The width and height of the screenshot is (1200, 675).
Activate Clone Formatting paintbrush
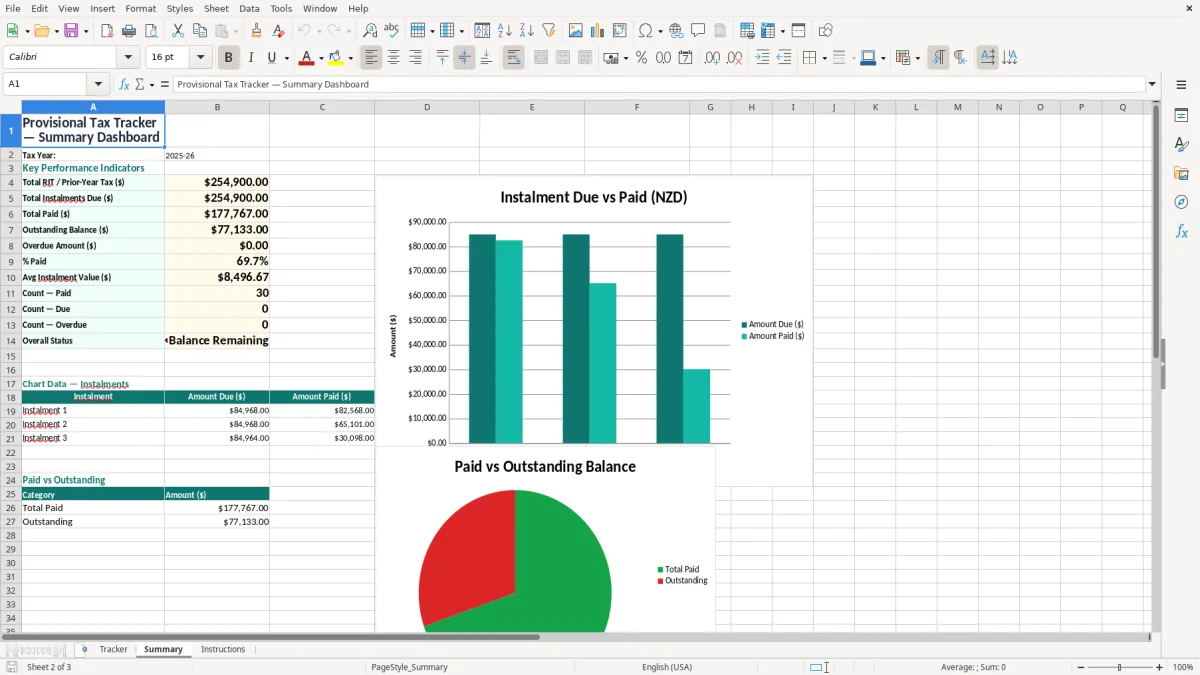pyautogui.click(x=256, y=31)
